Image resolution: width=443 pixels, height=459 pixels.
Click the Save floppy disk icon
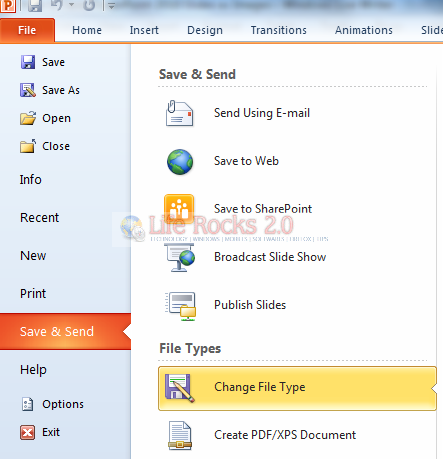click(28, 62)
